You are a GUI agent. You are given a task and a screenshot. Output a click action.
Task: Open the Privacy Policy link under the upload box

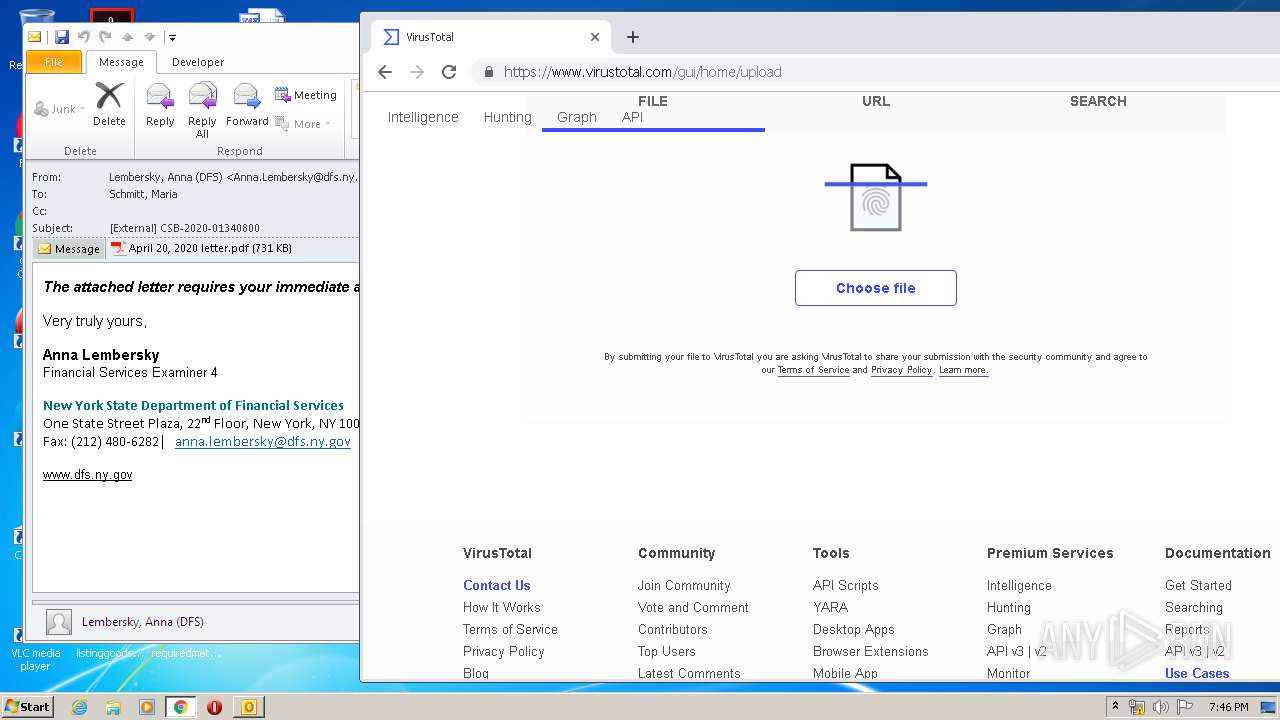pos(901,370)
